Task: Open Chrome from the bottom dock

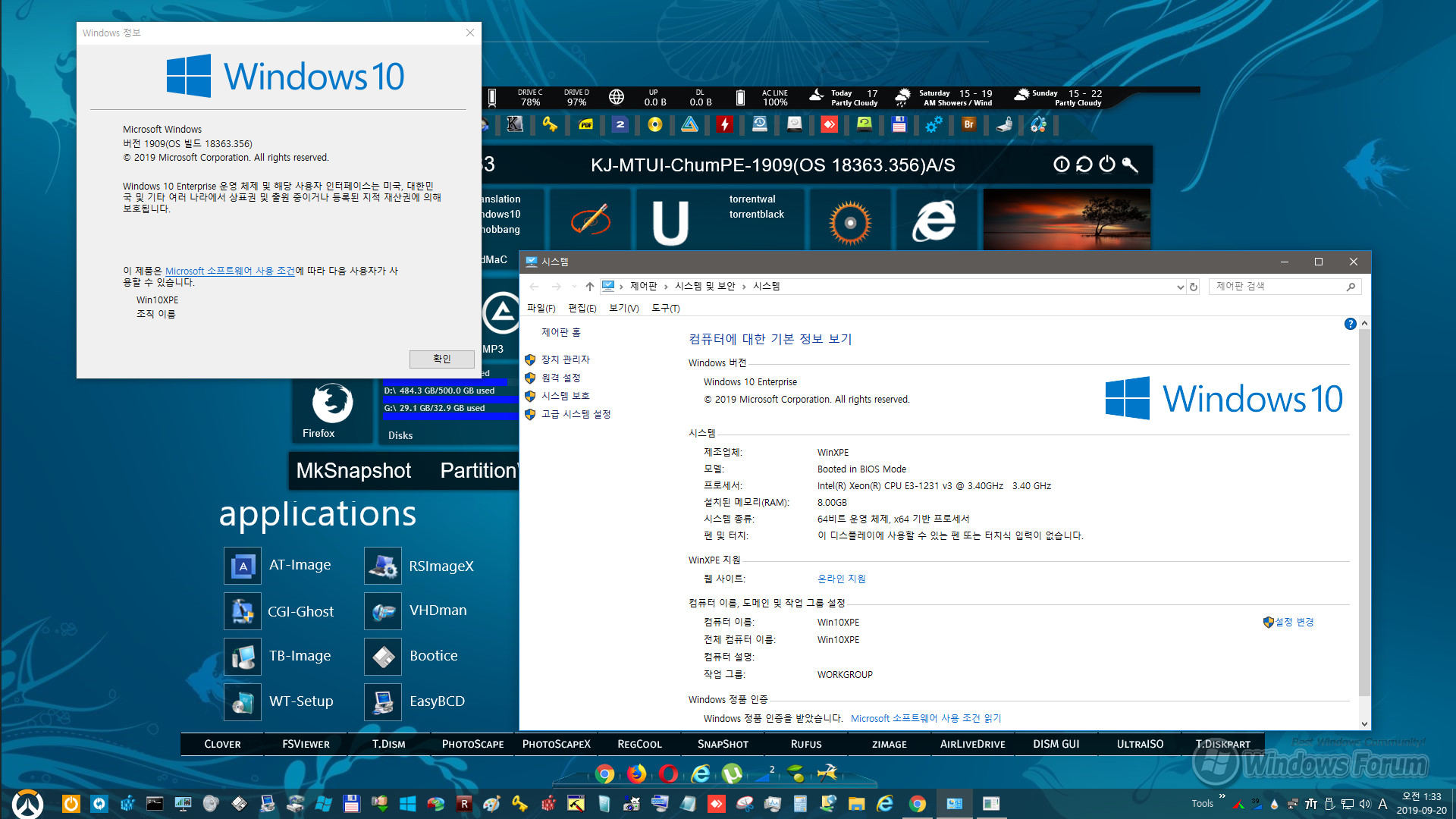Action: click(604, 773)
